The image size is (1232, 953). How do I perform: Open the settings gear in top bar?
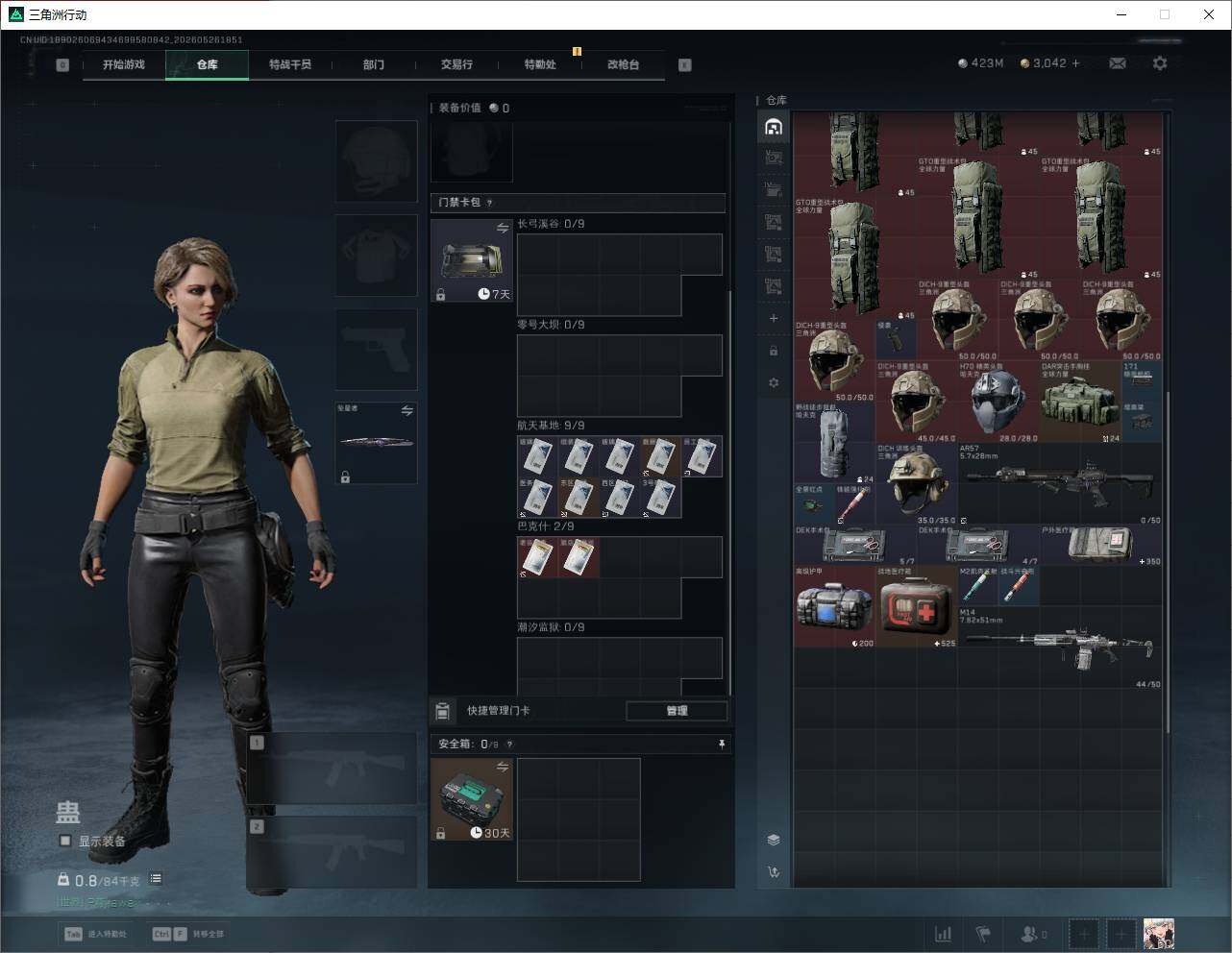(1160, 63)
